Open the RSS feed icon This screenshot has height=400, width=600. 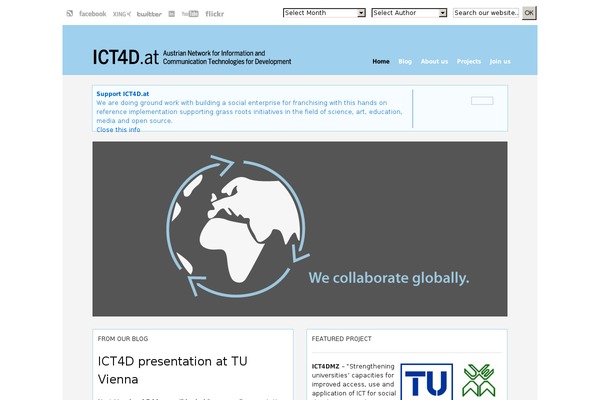point(69,13)
